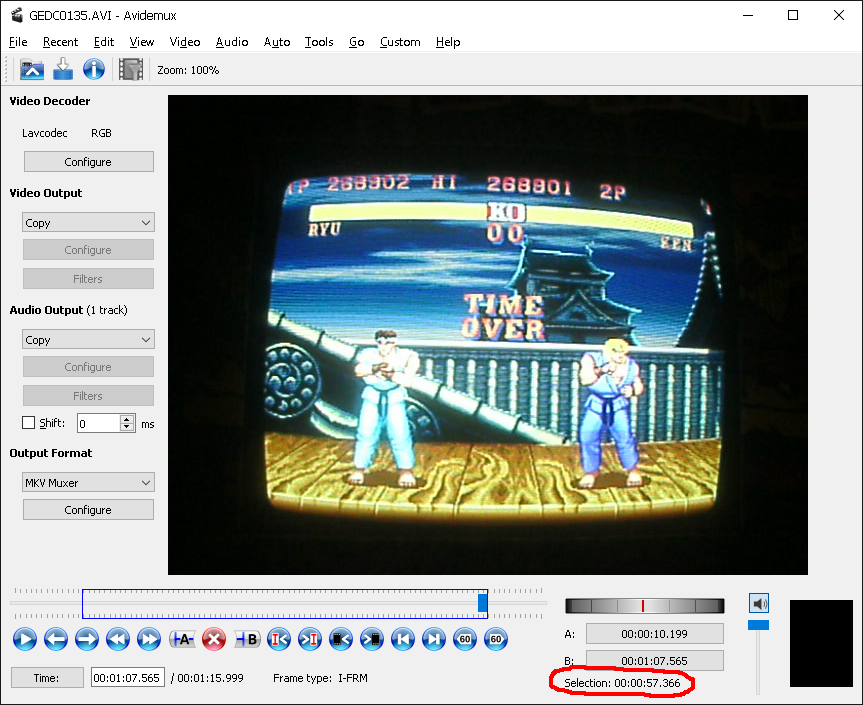Open the Audio menu

232,42
